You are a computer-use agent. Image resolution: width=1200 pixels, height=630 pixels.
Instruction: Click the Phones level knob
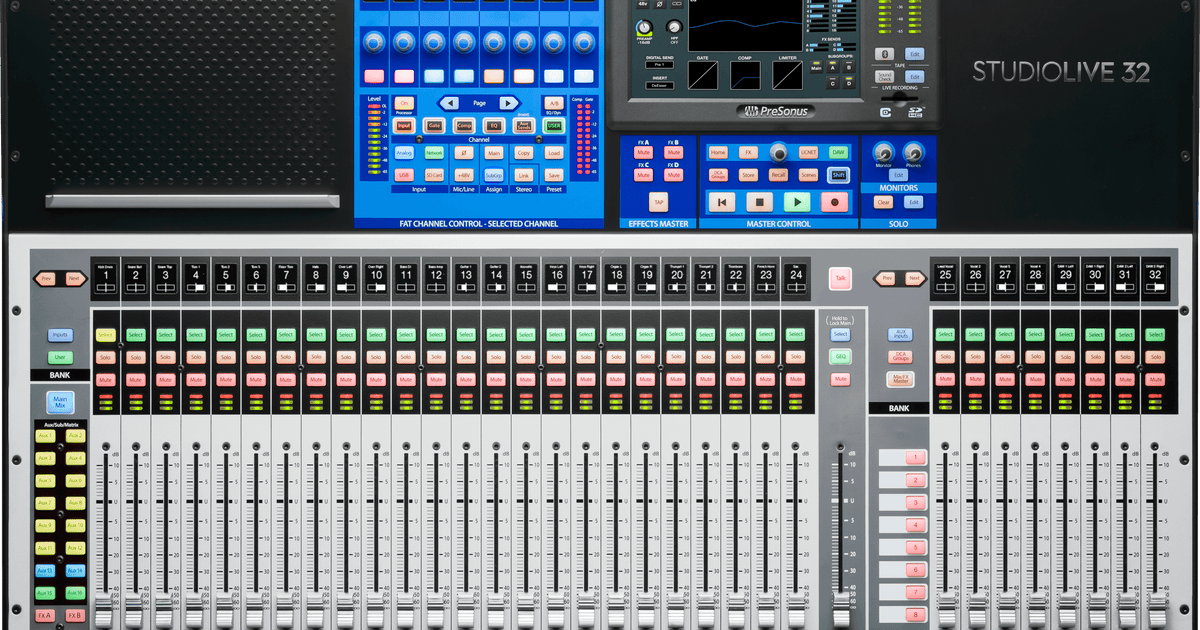pyautogui.click(x=914, y=153)
